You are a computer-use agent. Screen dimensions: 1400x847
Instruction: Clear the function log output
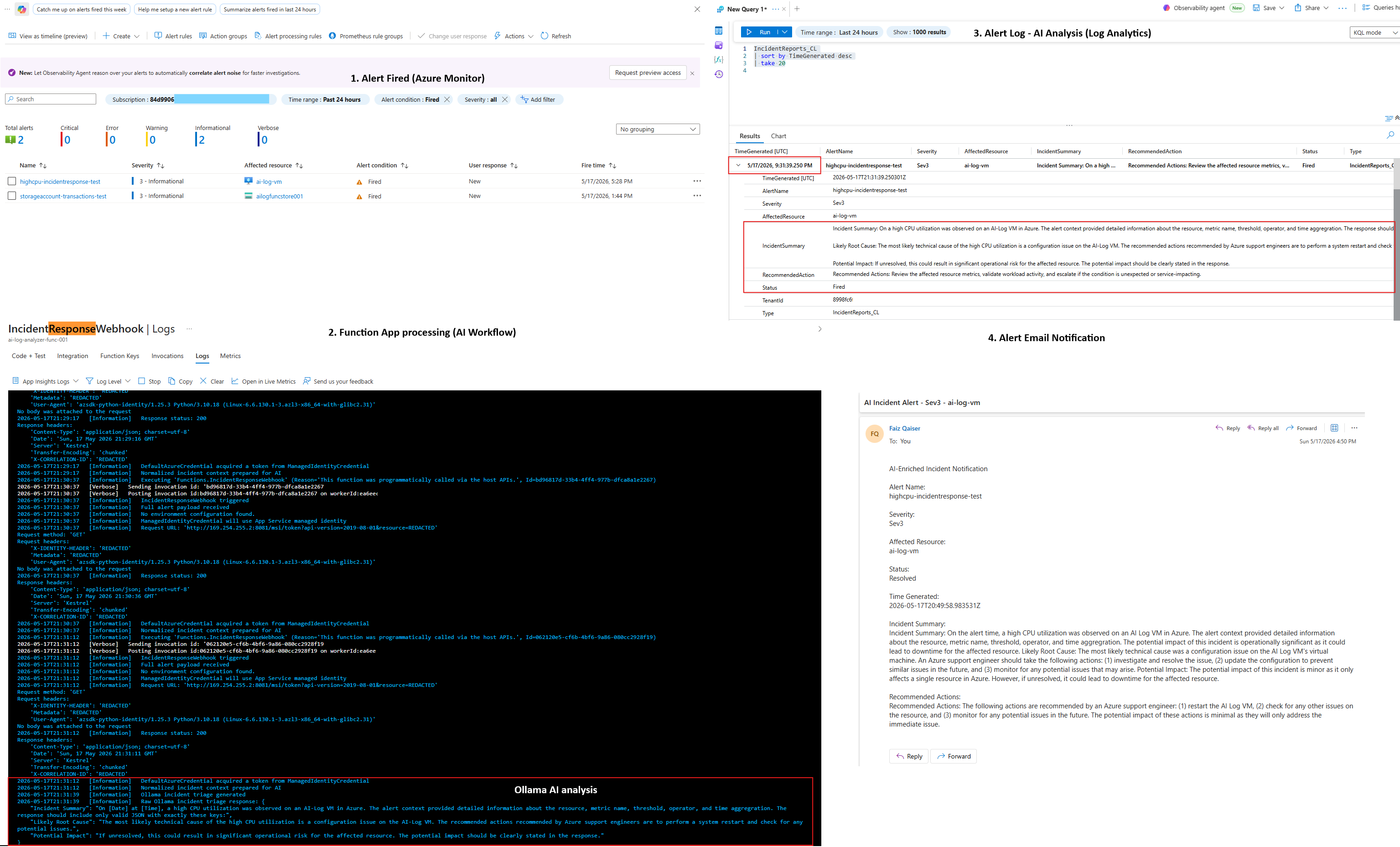(211, 381)
